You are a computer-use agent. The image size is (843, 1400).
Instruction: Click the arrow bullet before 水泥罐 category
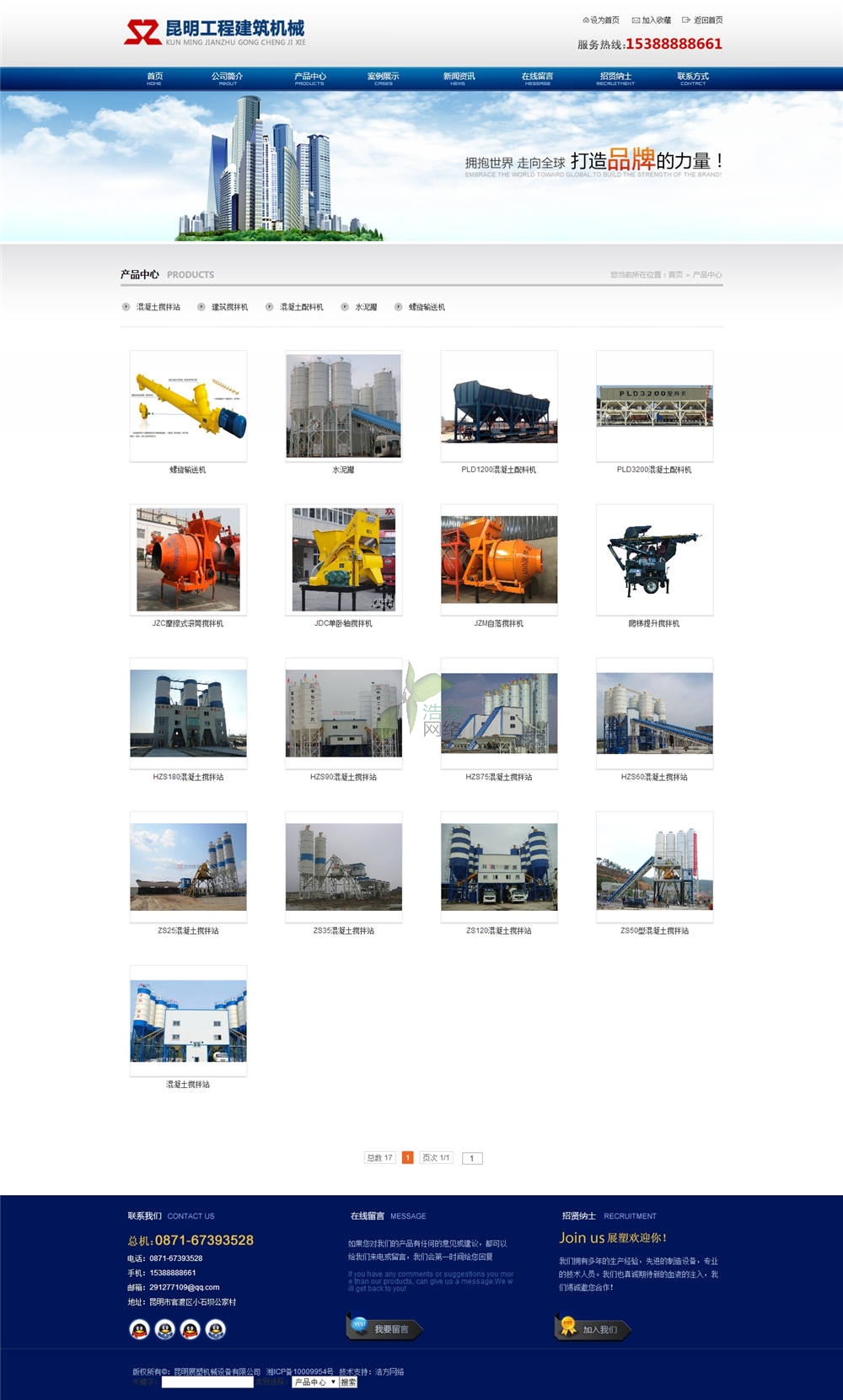(345, 307)
